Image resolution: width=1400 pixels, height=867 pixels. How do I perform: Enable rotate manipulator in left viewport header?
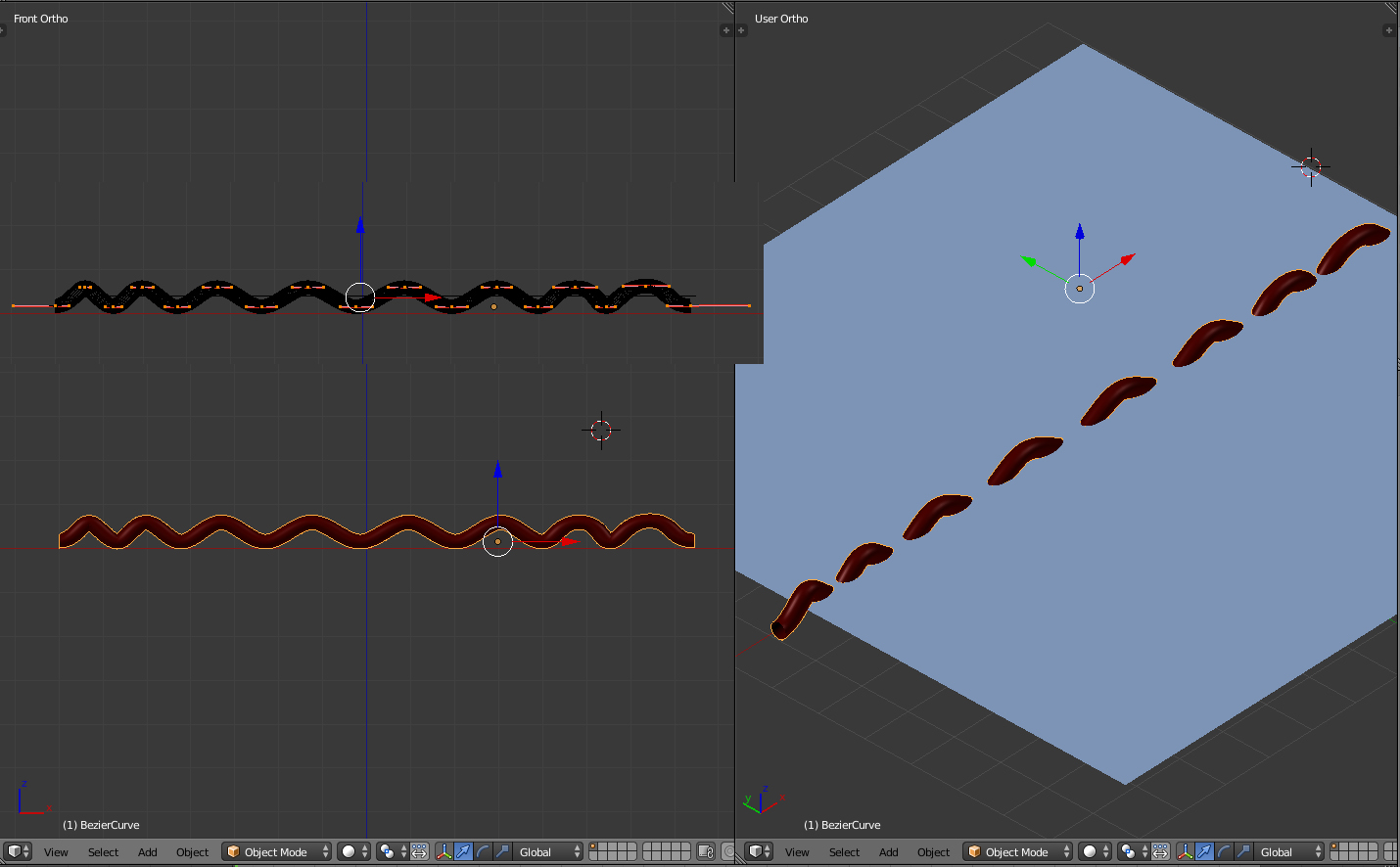click(x=483, y=851)
